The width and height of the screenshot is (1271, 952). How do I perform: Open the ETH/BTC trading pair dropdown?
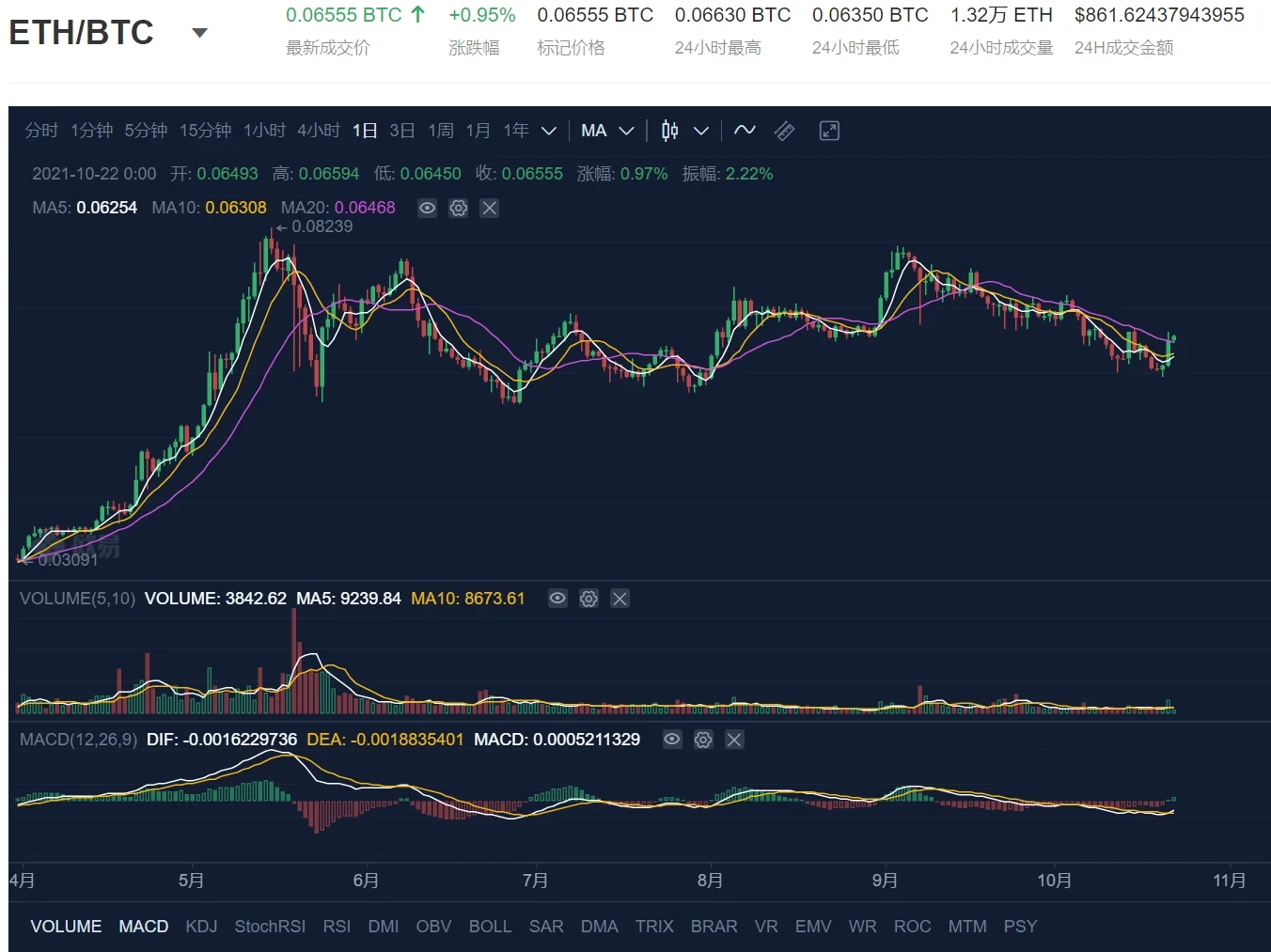click(x=199, y=33)
